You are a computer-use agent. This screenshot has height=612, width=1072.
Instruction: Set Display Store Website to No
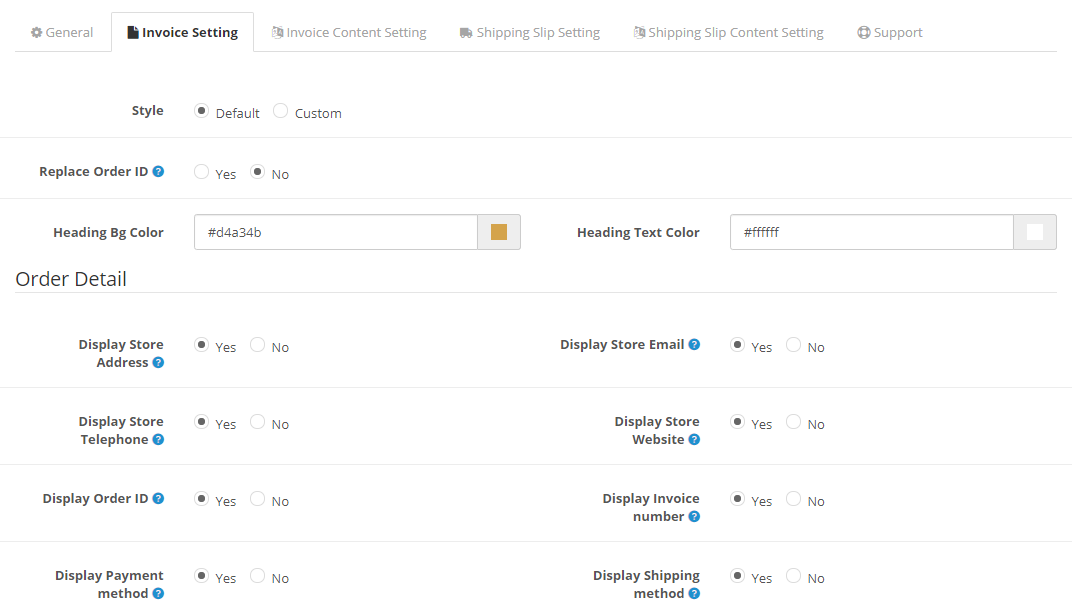click(793, 421)
